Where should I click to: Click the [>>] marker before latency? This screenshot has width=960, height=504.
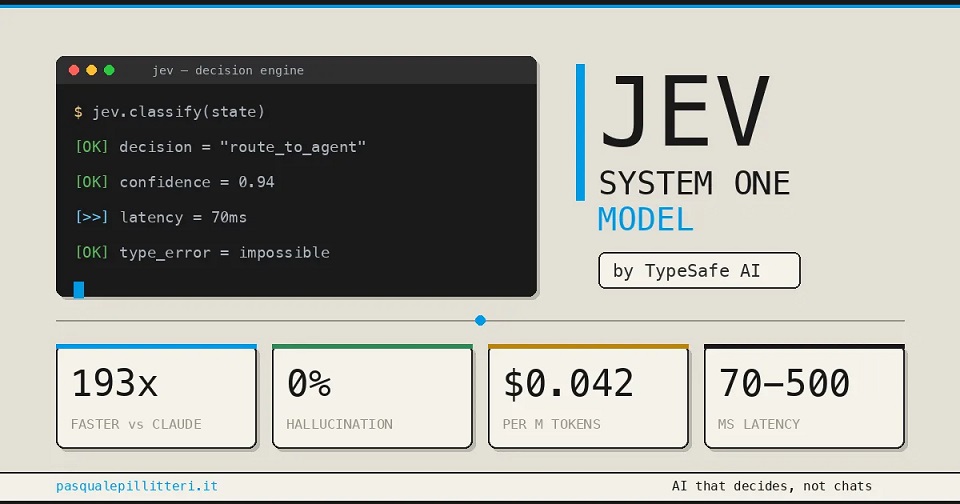coord(92,217)
